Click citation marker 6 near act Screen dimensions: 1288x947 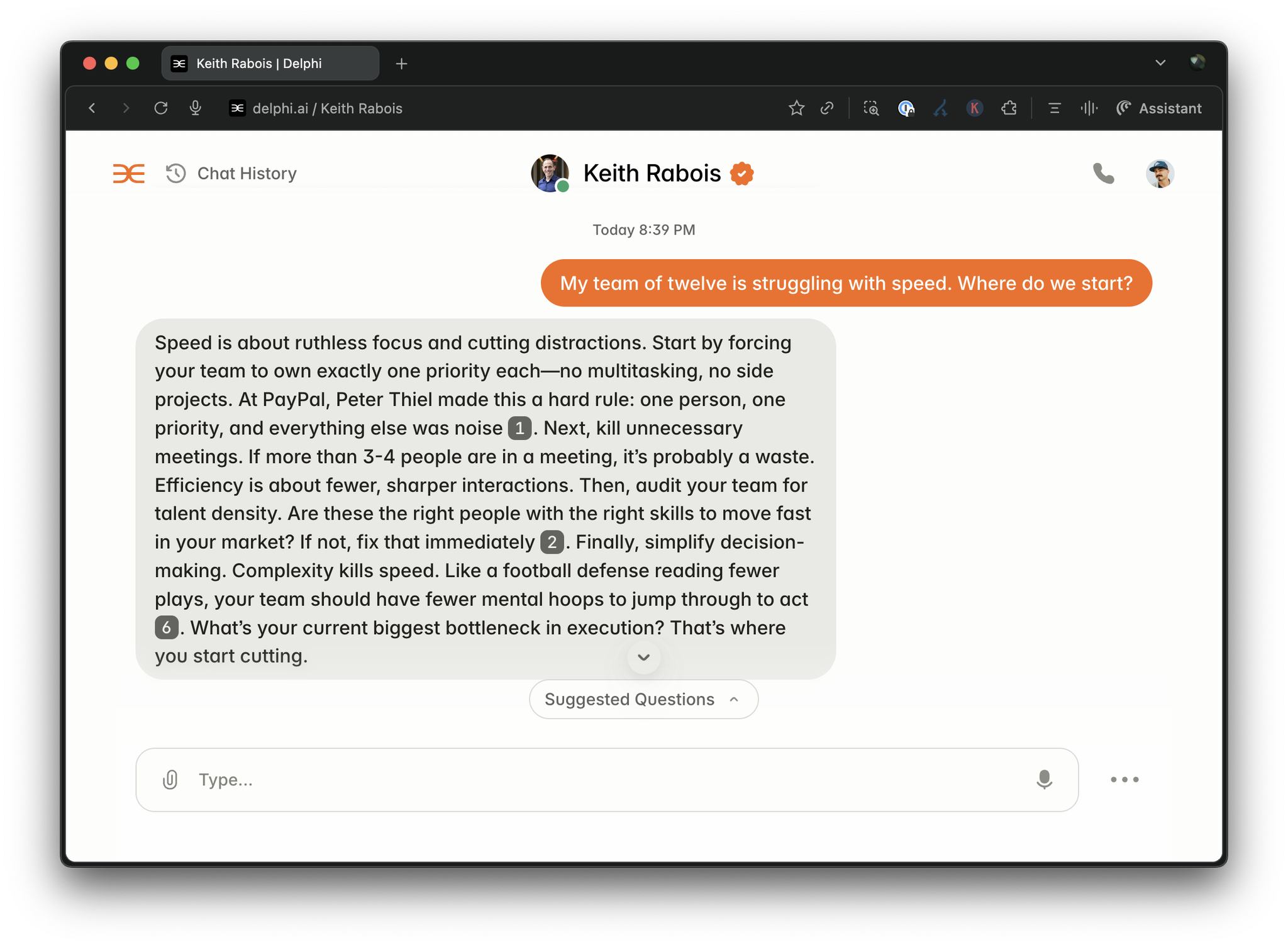165,627
